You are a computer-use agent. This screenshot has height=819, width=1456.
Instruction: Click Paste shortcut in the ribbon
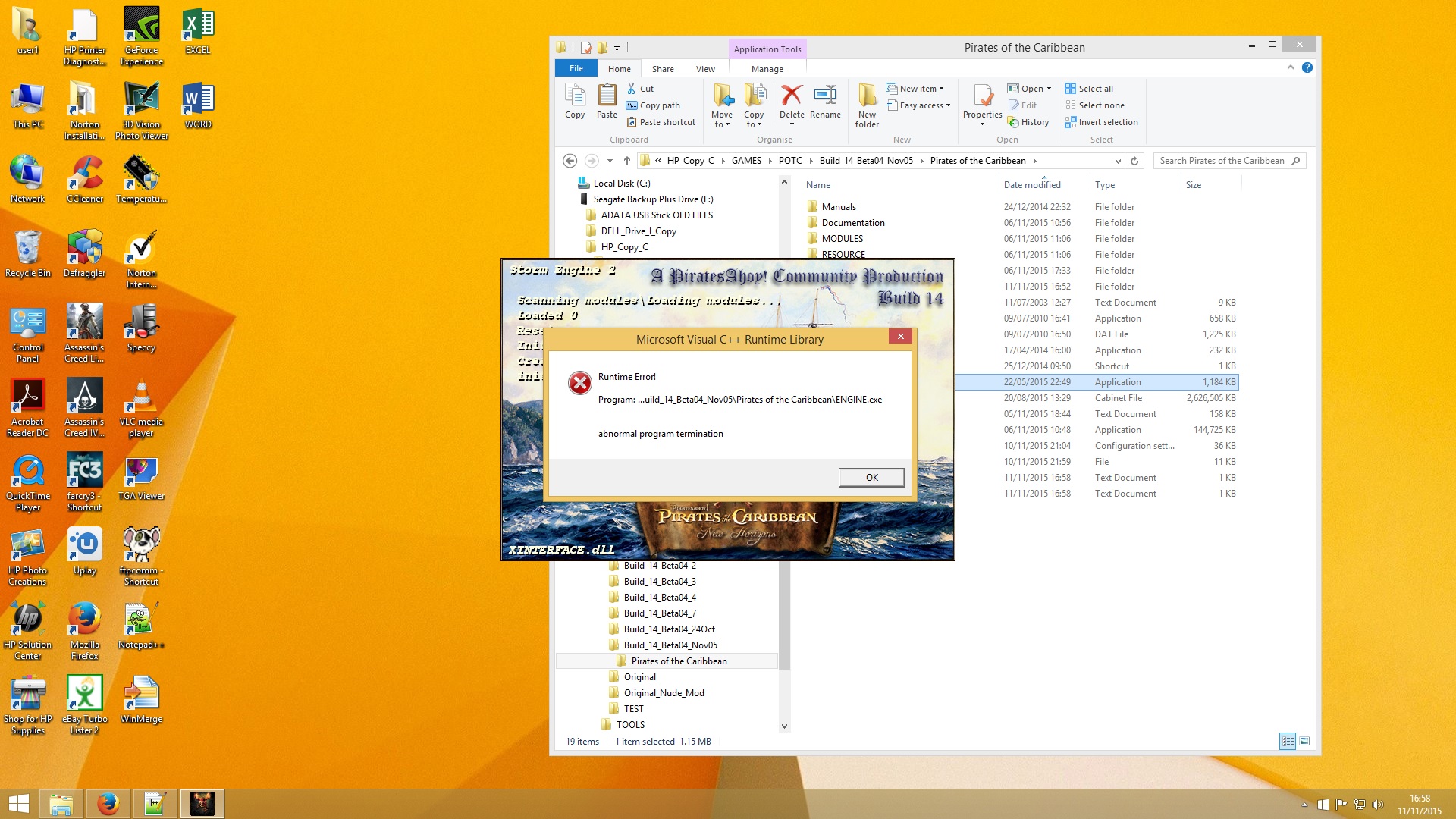(x=661, y=122)
